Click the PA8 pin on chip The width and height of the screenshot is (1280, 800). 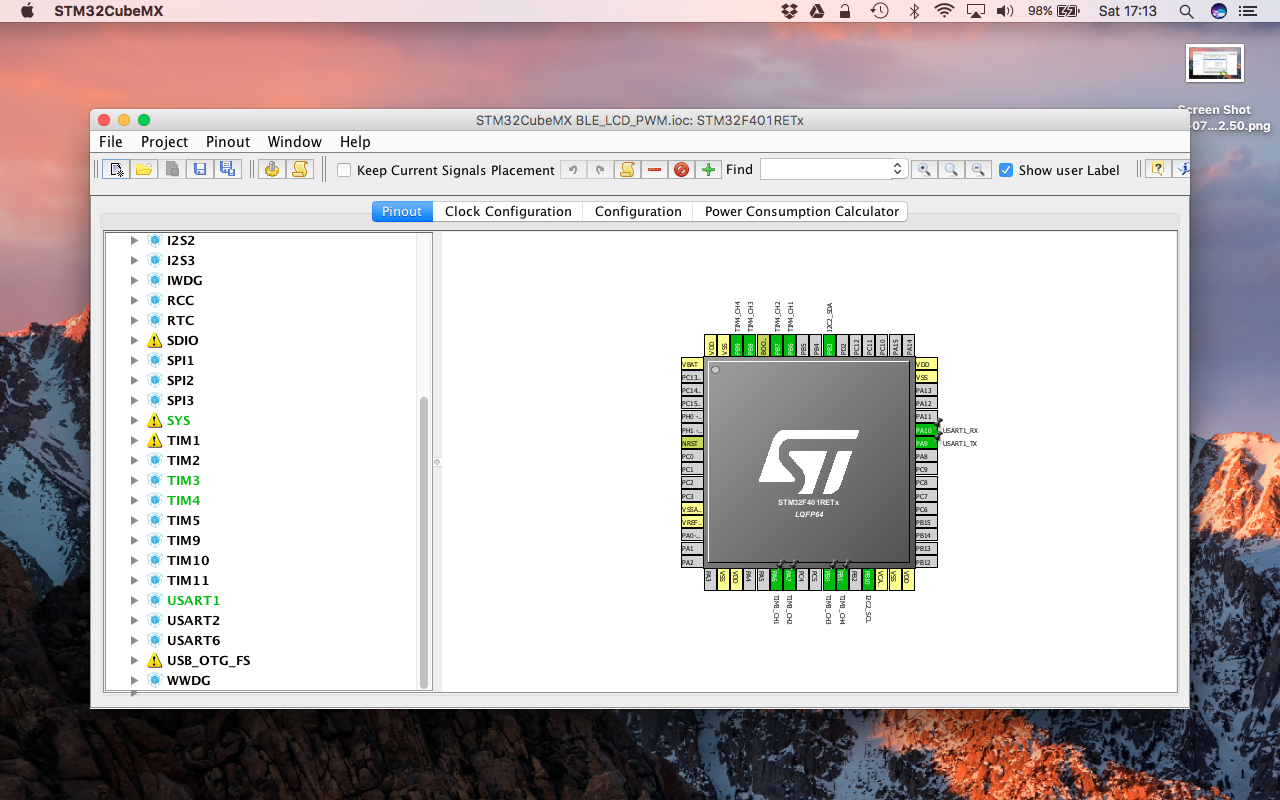pyautogui.click(x=927, y=456)
